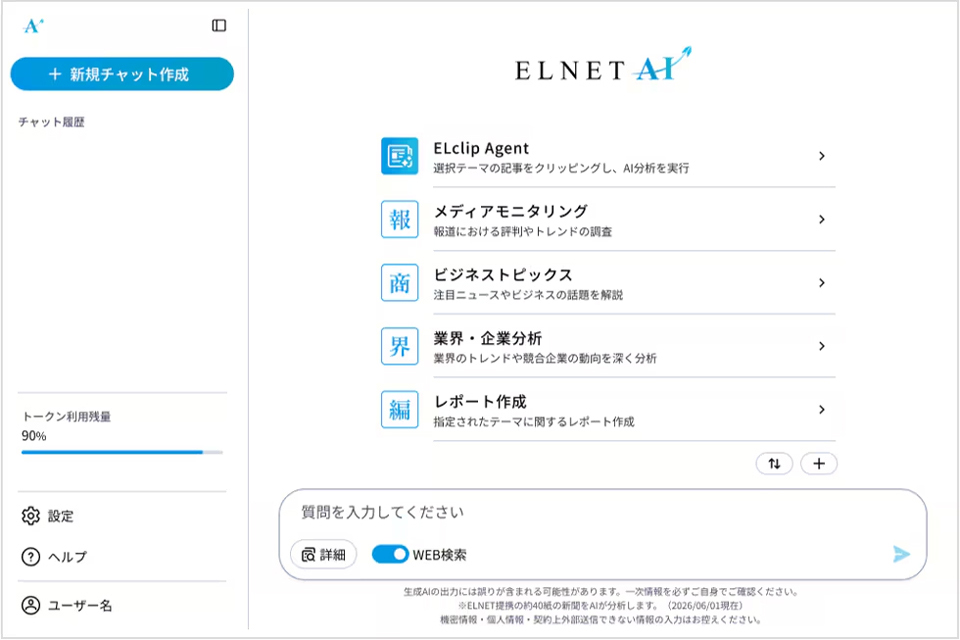Expand the ビジネストピックス chevron

(x=822, y=282)
